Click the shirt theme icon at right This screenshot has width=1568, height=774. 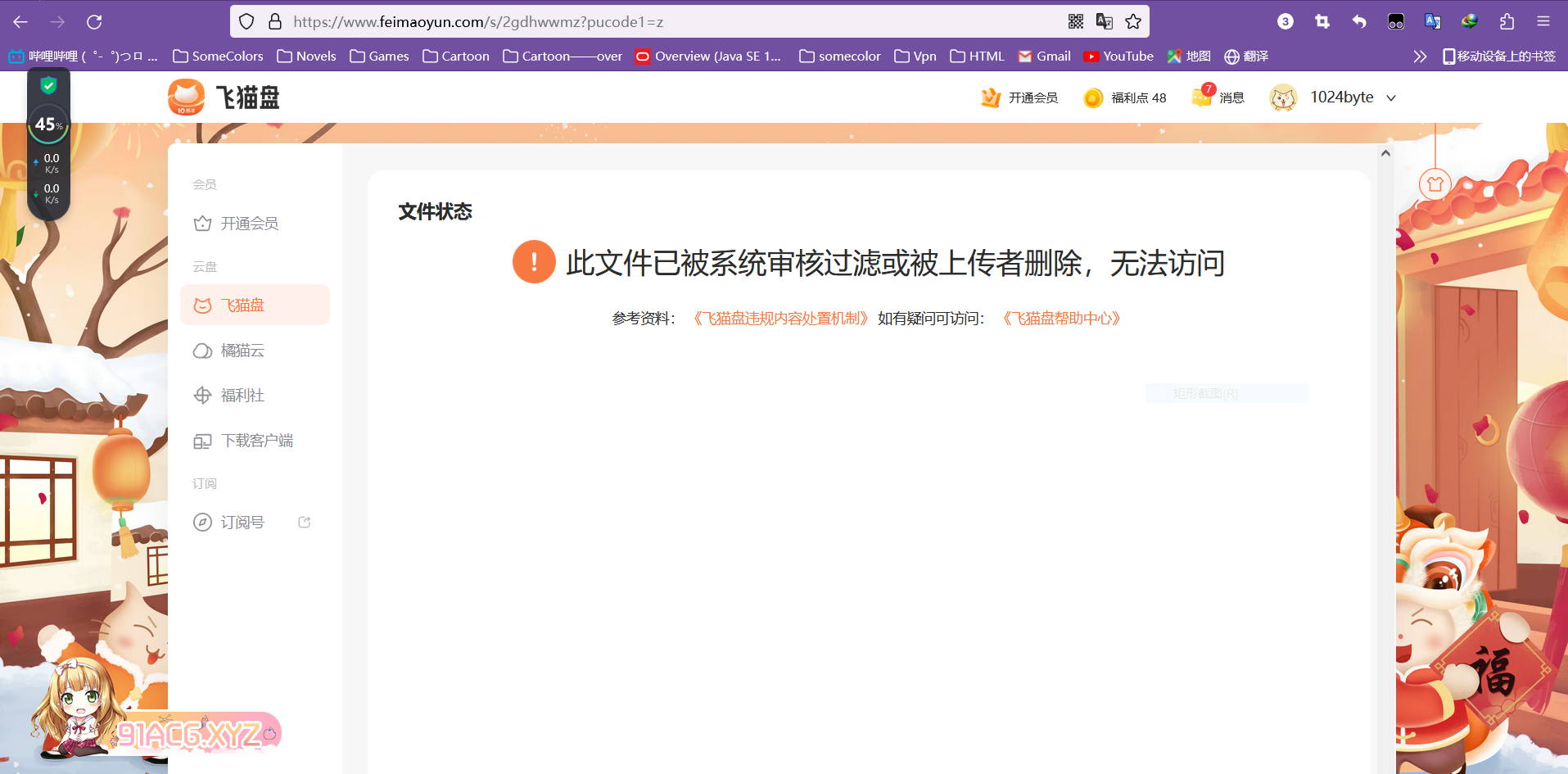pos(1435,184)
